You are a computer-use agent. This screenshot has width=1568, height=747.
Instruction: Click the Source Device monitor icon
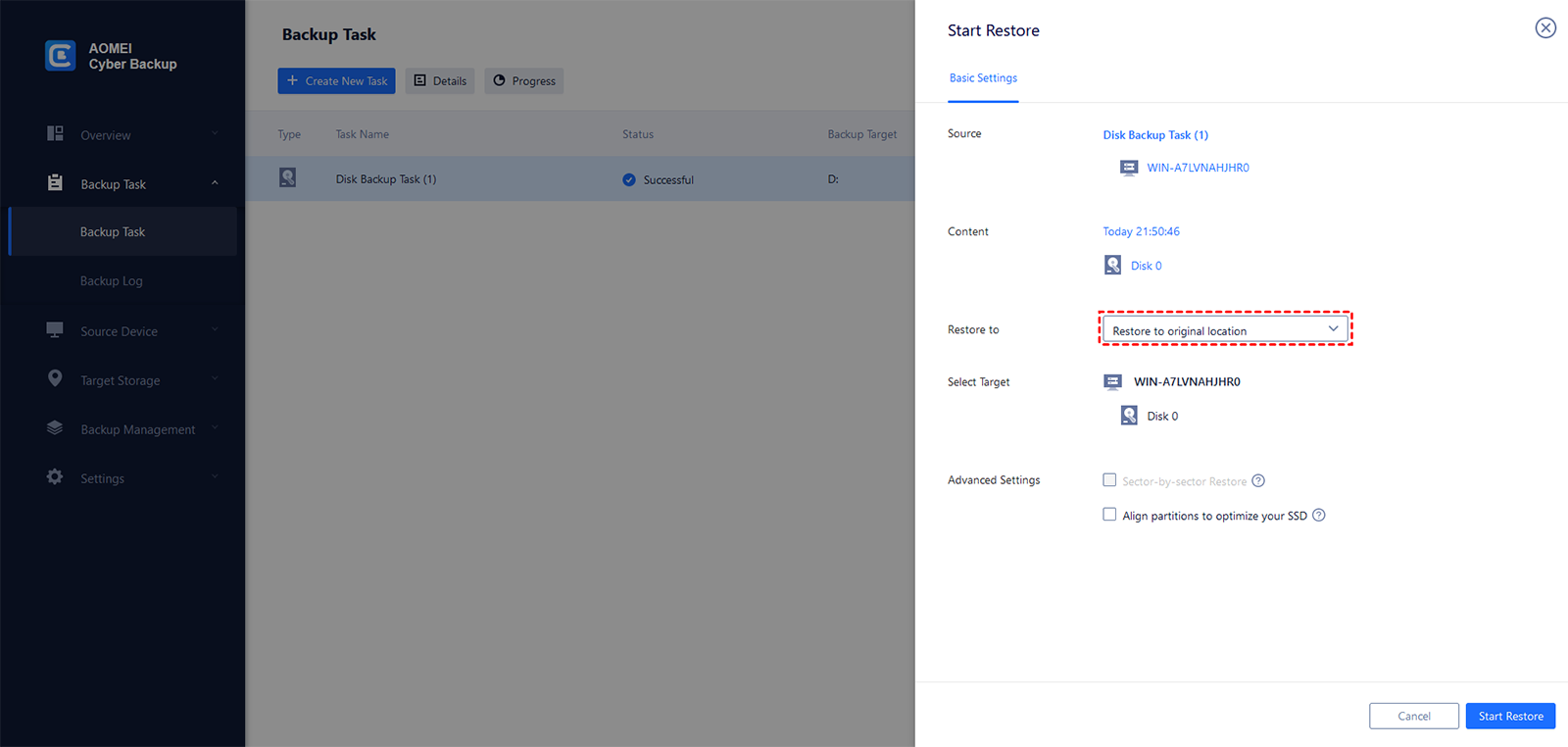click(56, 330)
